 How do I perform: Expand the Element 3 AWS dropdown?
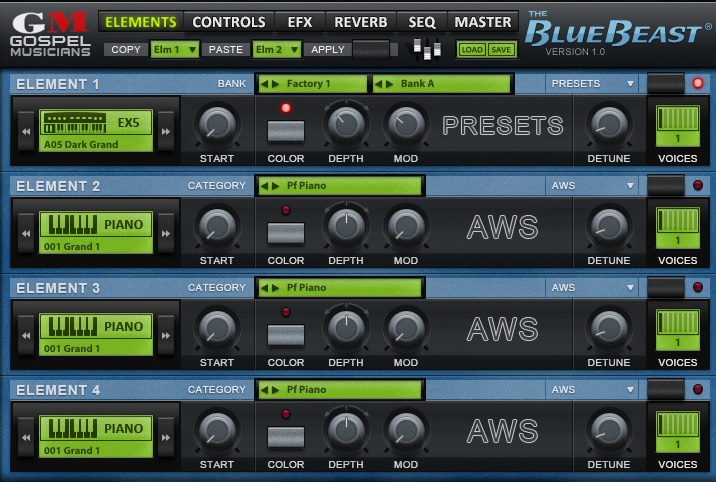pos(592,288)
